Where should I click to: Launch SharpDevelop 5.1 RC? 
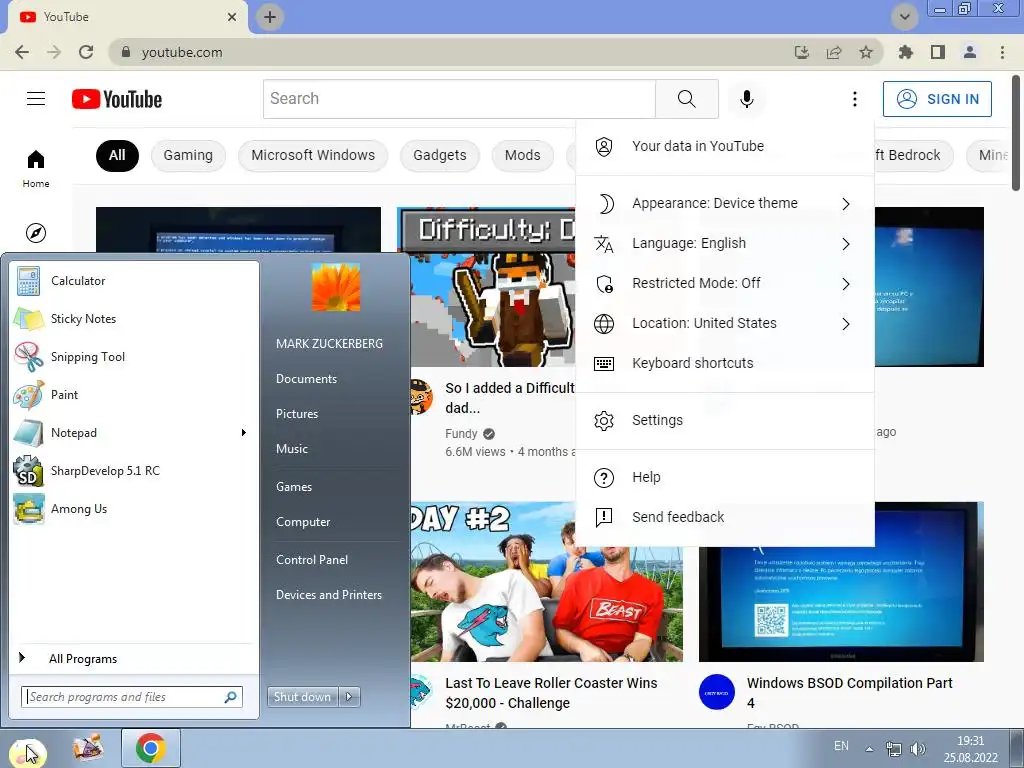tap(133, 471)
